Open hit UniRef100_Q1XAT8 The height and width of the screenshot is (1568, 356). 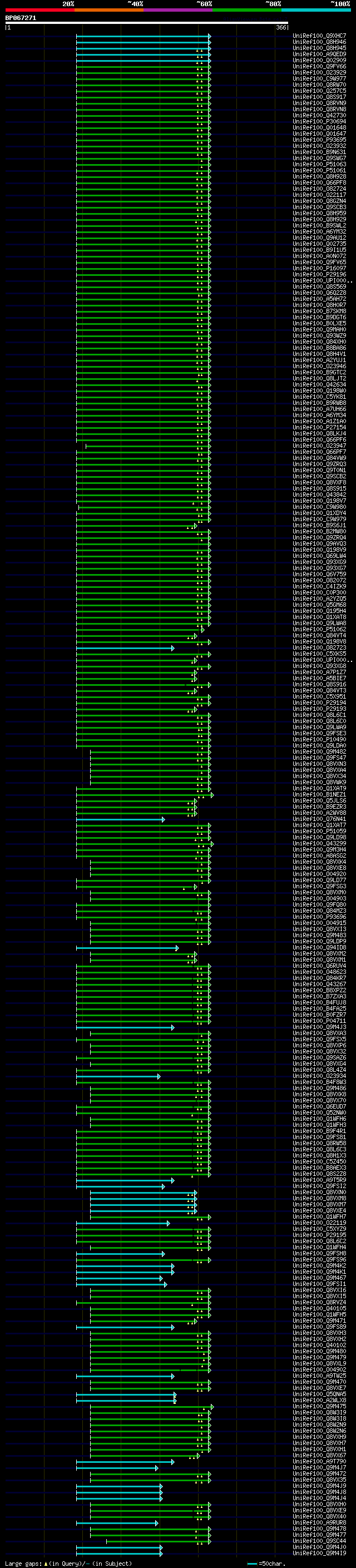(x=319, y=617)
